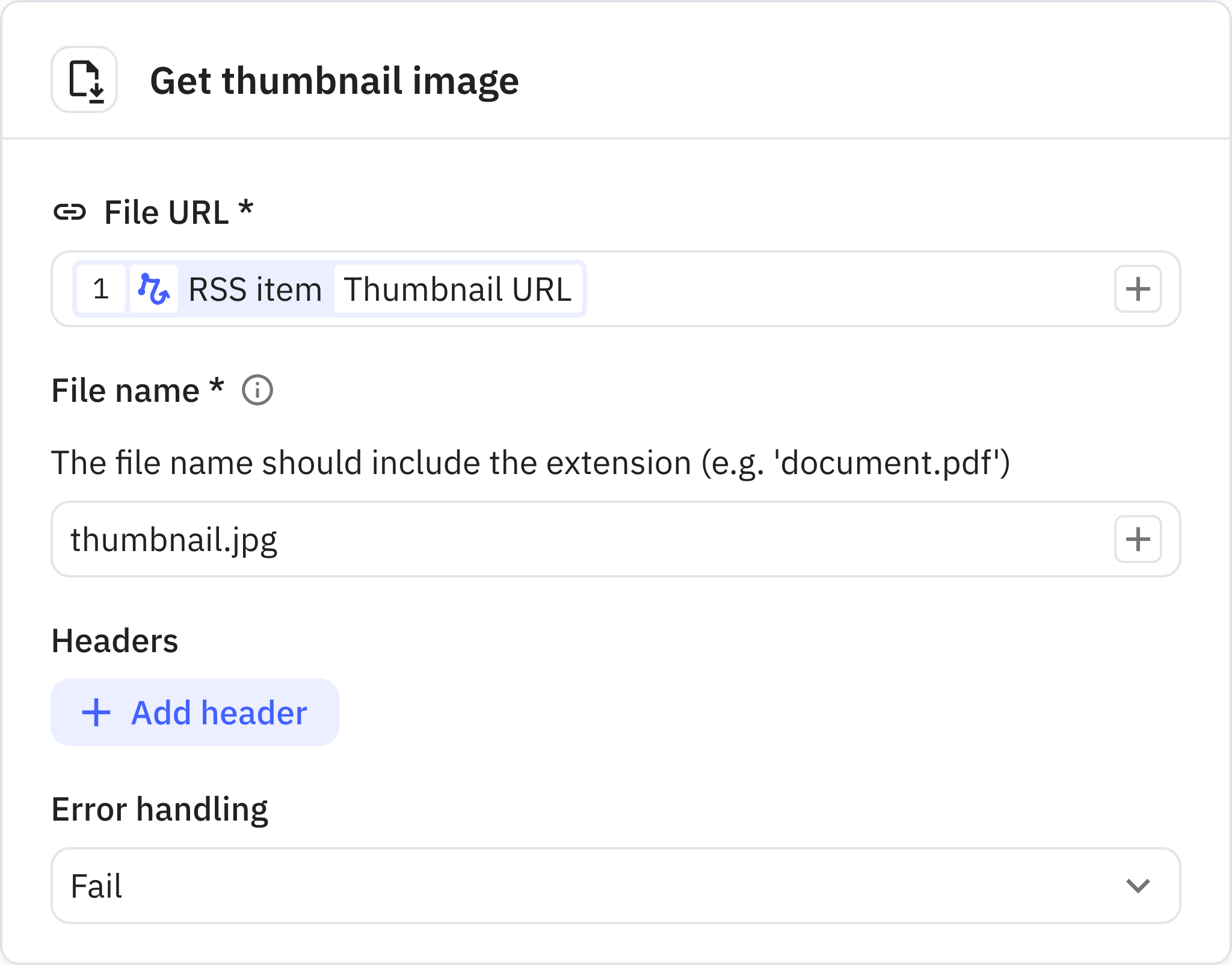Click the link icon beside File URL
1232x965 pixels.
coord(72,211)
